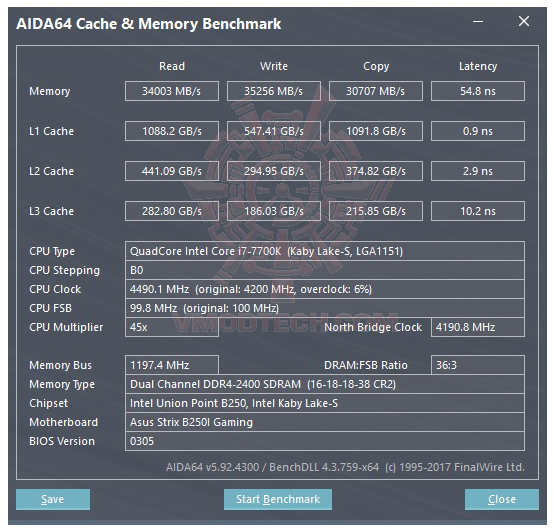Minimize the AIDA64 benchmark window

[478, 22]
